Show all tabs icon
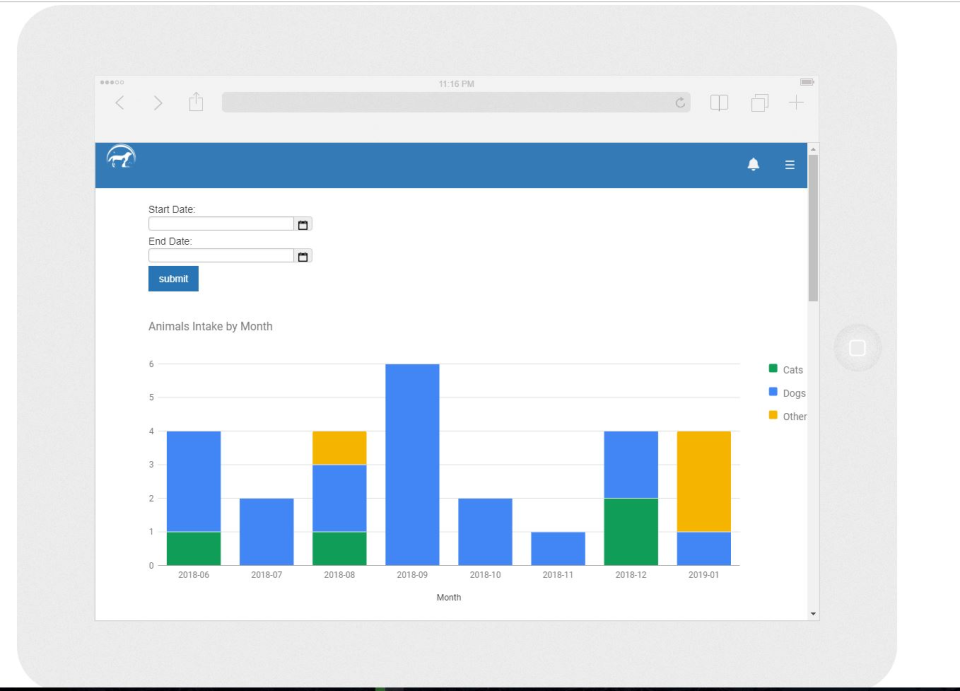Viewport: 960px width, 691px height. click(x=759, y=103)
